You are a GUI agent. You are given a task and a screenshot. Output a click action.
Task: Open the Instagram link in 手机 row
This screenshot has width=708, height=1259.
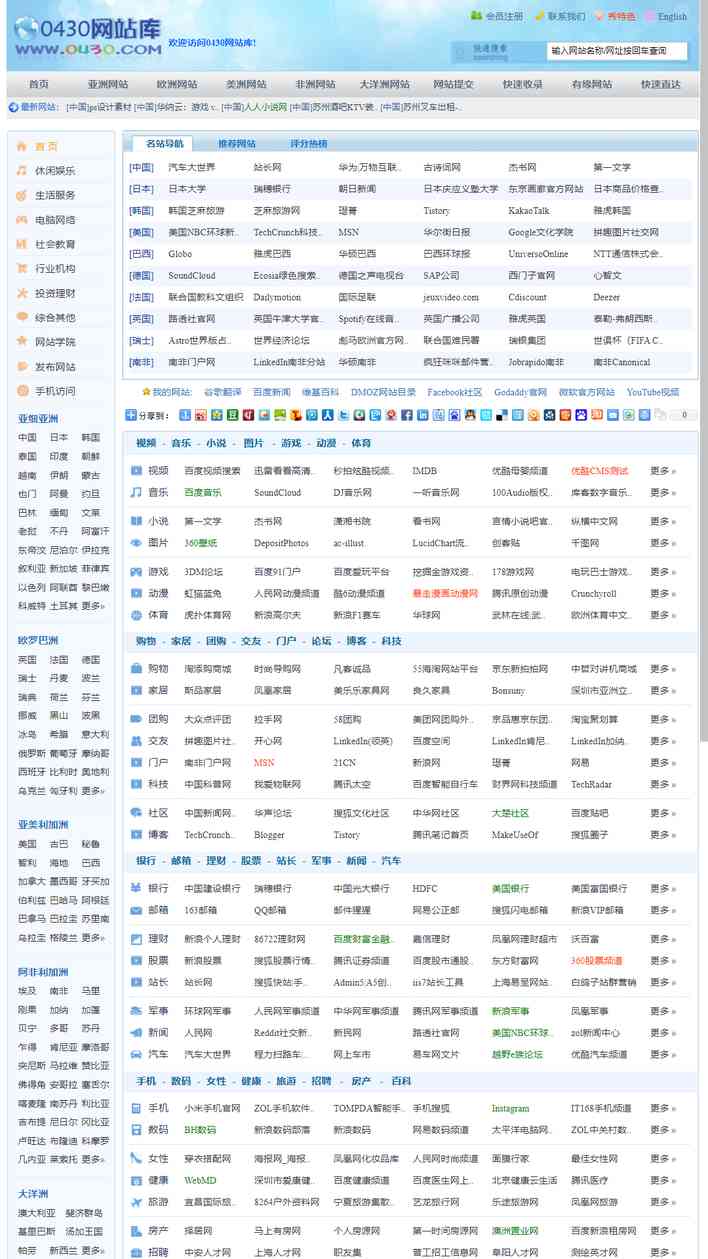click(x=510, y=1108)
